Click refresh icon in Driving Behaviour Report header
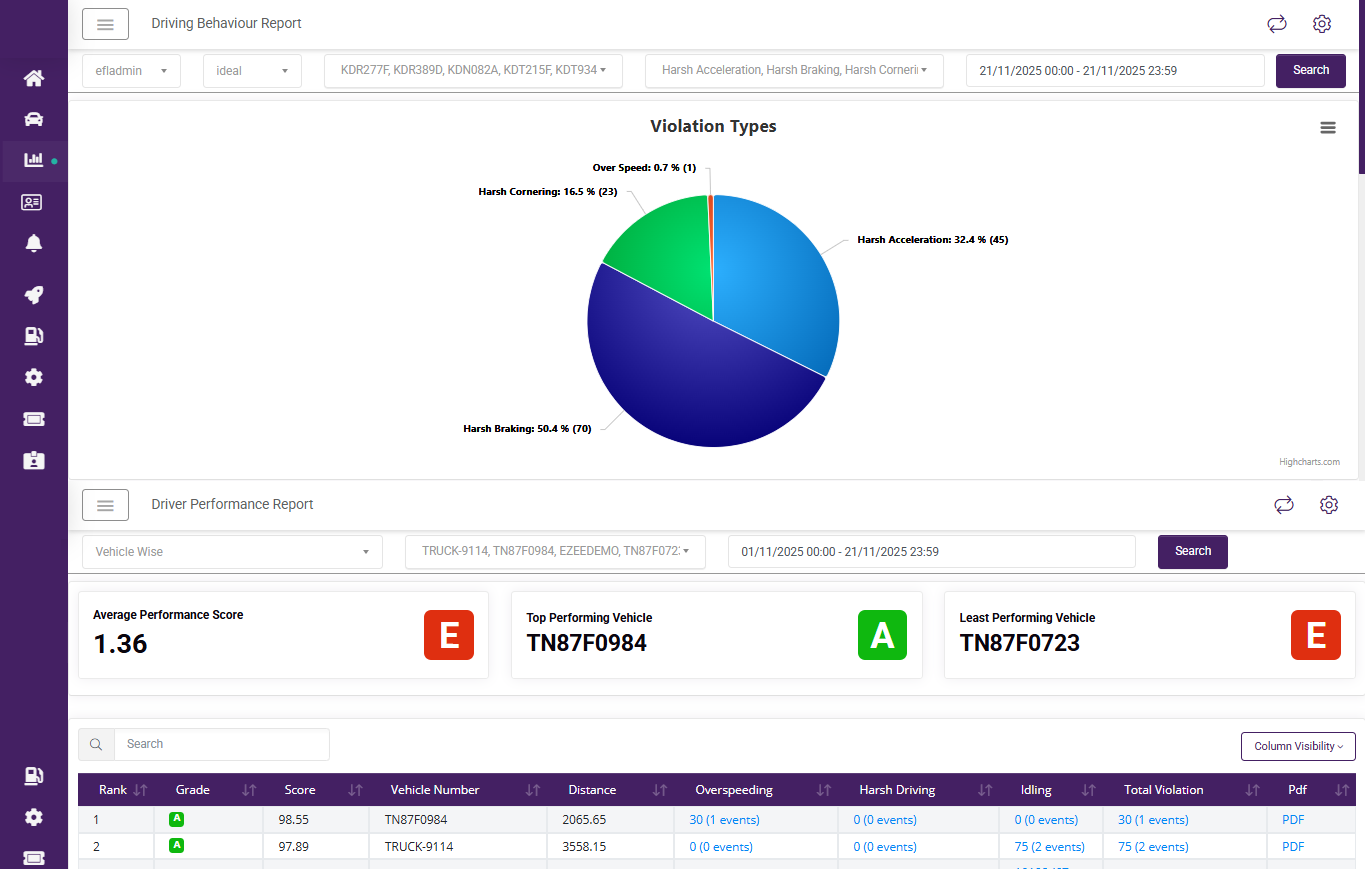The height and width of the screenshot is (869, 1365). (x=1276, y=24)
